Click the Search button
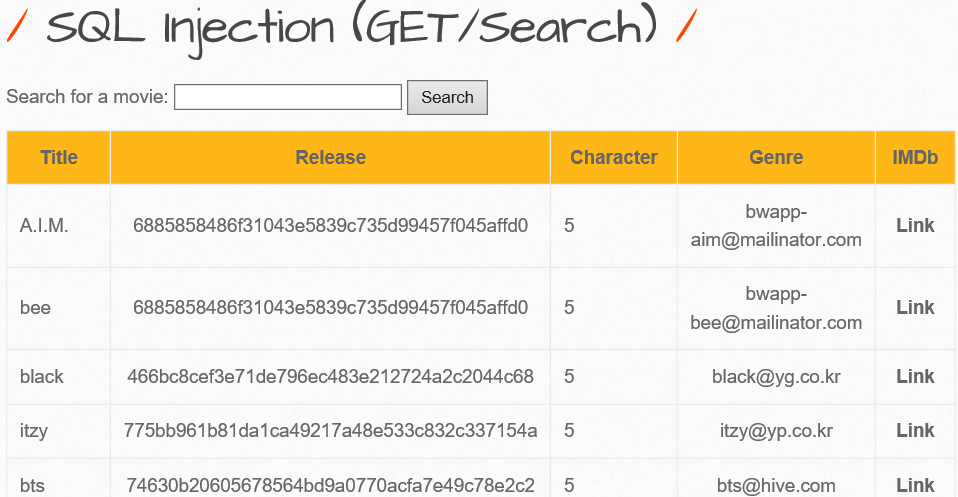 coord(447,97)
